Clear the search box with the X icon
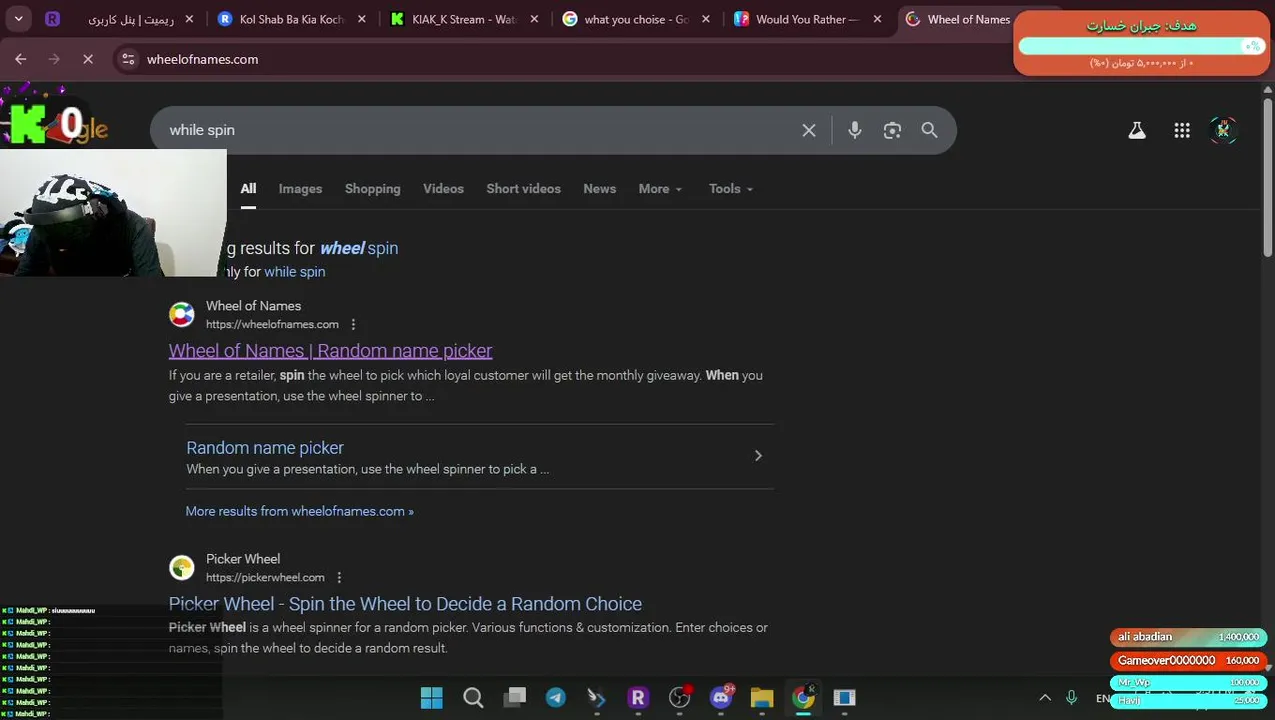Screen dimensions: 1275x720 809,130
